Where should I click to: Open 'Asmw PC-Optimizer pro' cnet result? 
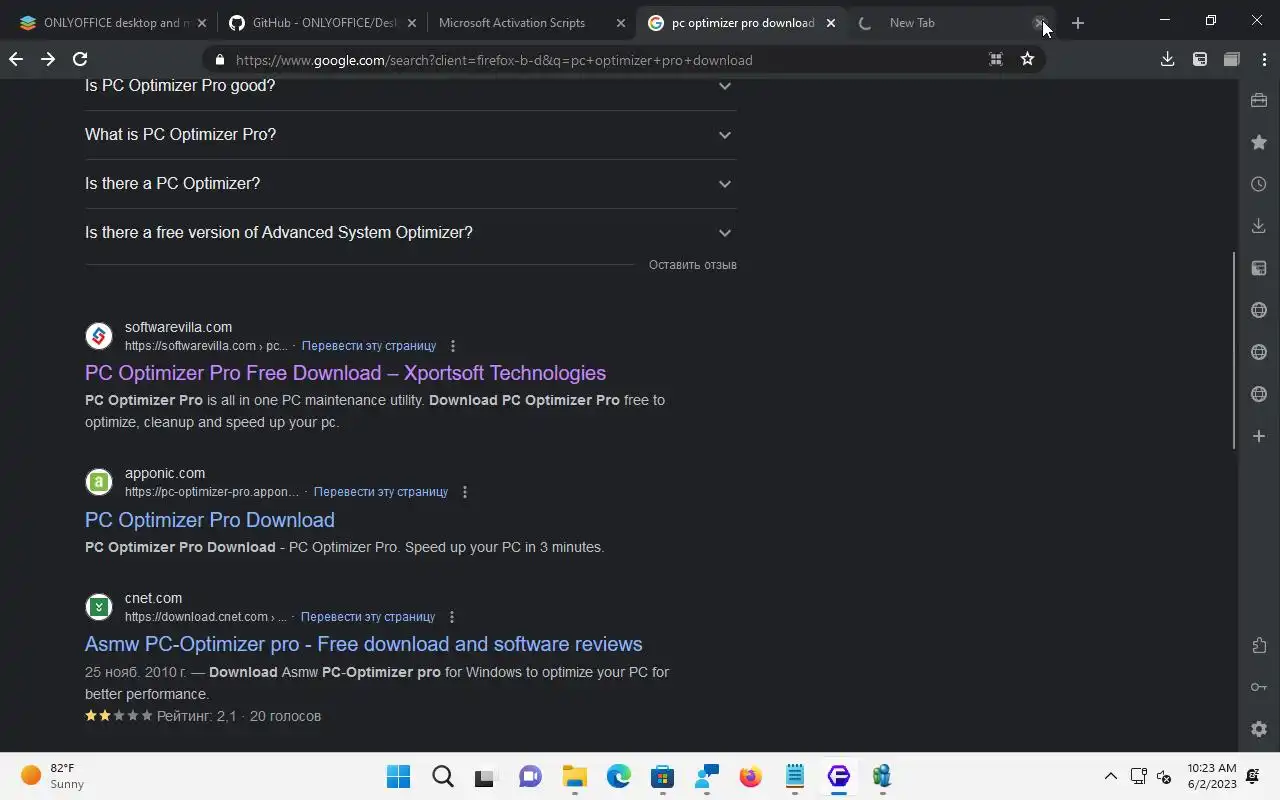pos(364,644)
